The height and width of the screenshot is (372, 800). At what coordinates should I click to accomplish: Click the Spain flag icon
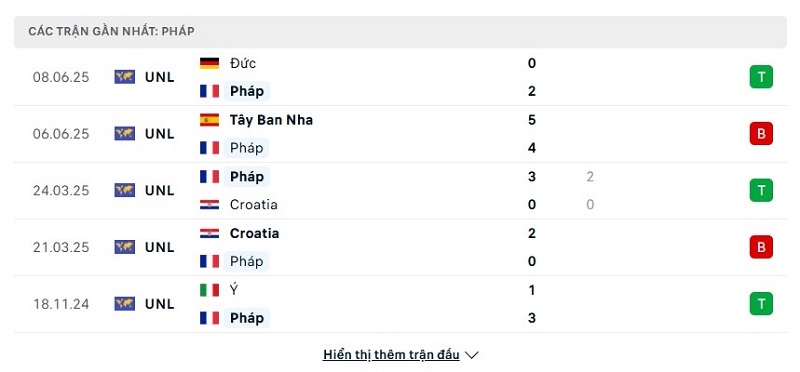coord(209,120)
